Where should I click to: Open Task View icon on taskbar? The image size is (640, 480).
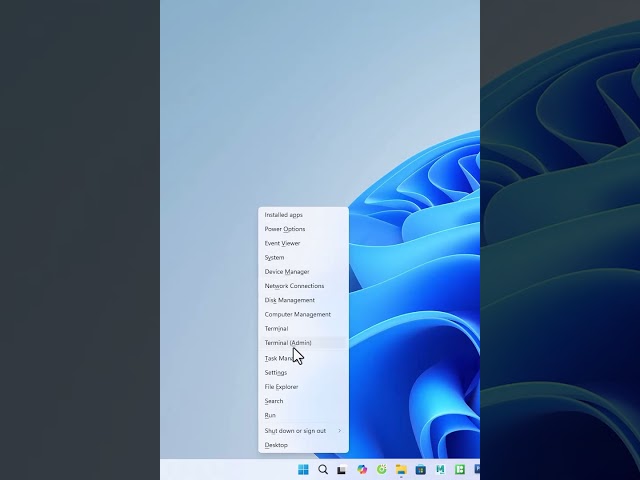[x=342, y=469]
